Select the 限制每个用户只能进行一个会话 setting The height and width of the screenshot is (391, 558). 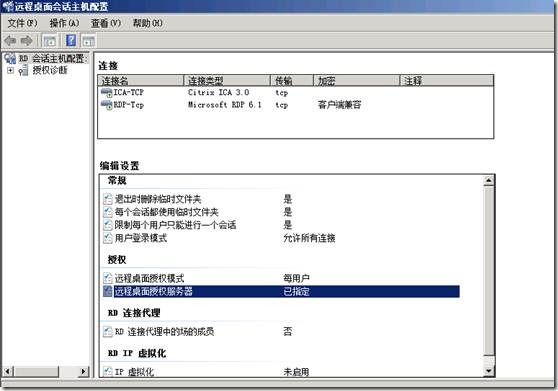pos(175,225)
